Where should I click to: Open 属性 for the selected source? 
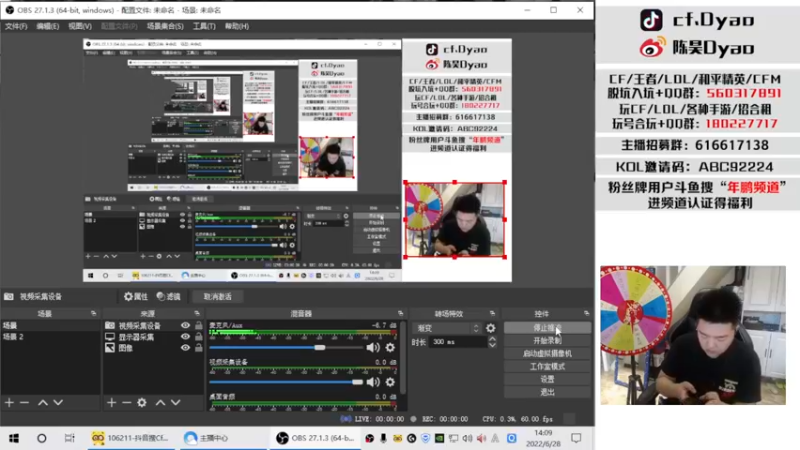pos(136,296)
